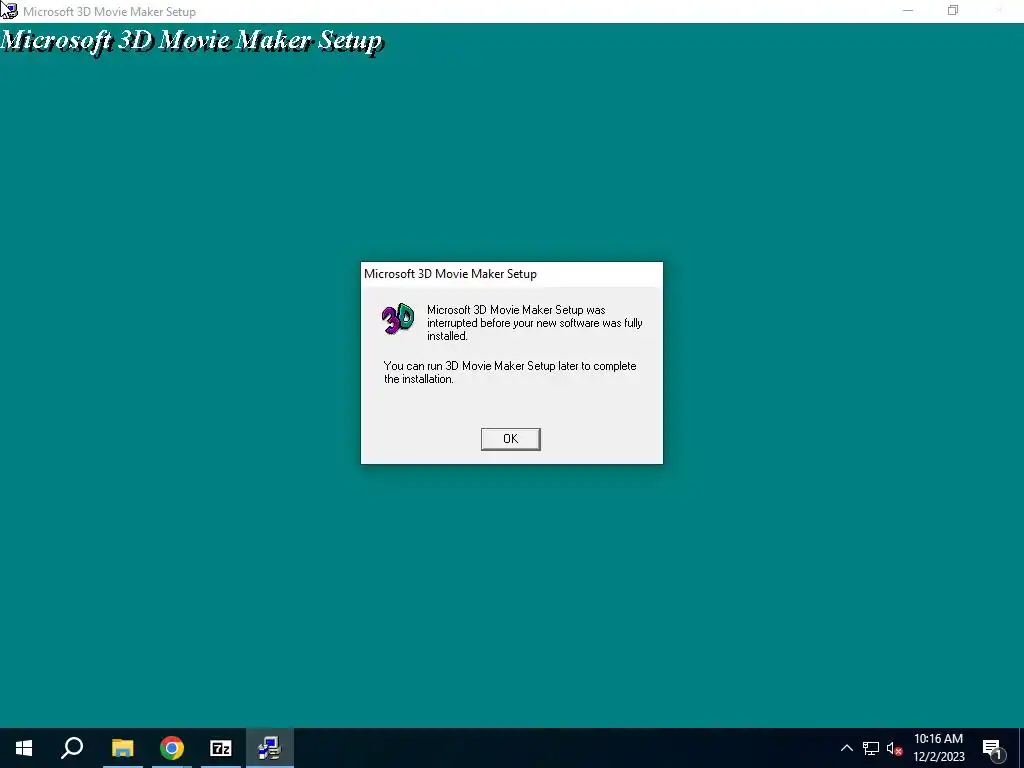1024x768 pixels.
Task: Restore down the Setup window
Action: tap(953, 10)
